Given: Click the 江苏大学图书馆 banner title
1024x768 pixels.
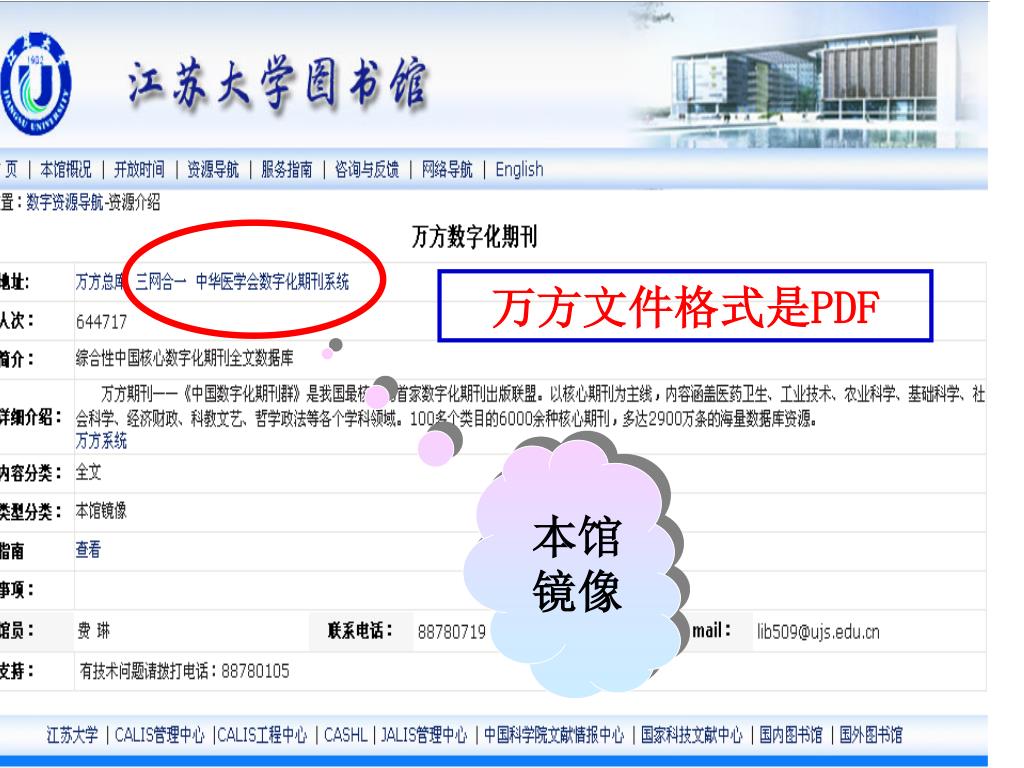Looking at the screenshot, I should (278, 83).
